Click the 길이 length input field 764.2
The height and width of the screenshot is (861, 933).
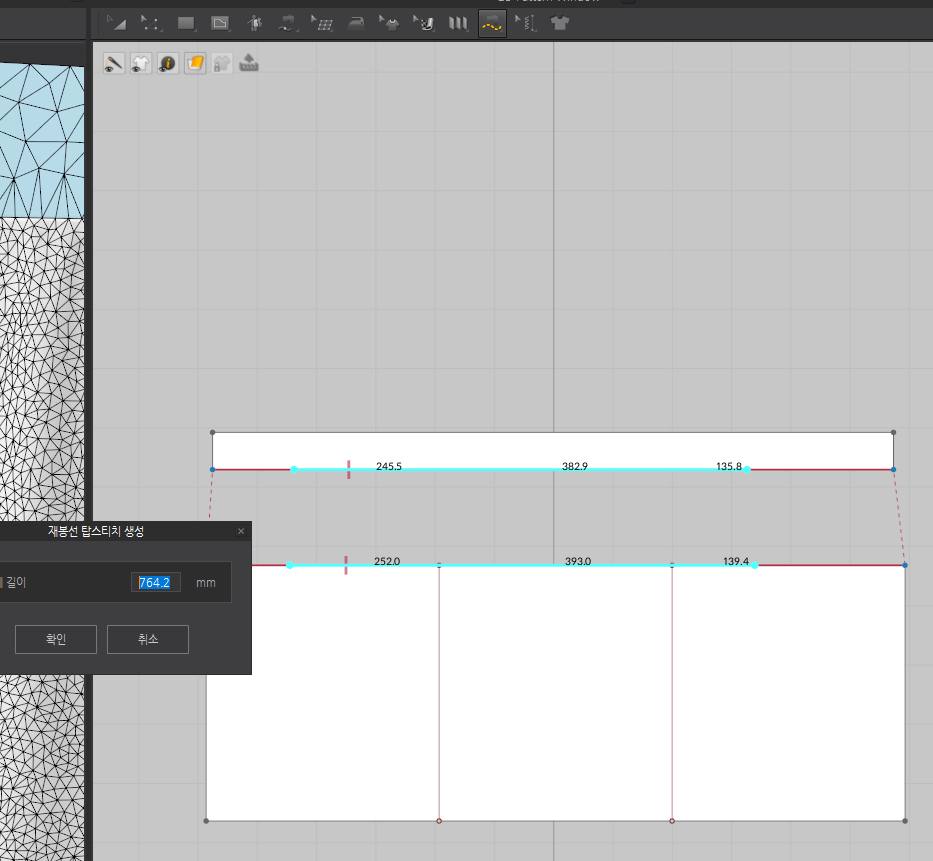click(155, 583)
